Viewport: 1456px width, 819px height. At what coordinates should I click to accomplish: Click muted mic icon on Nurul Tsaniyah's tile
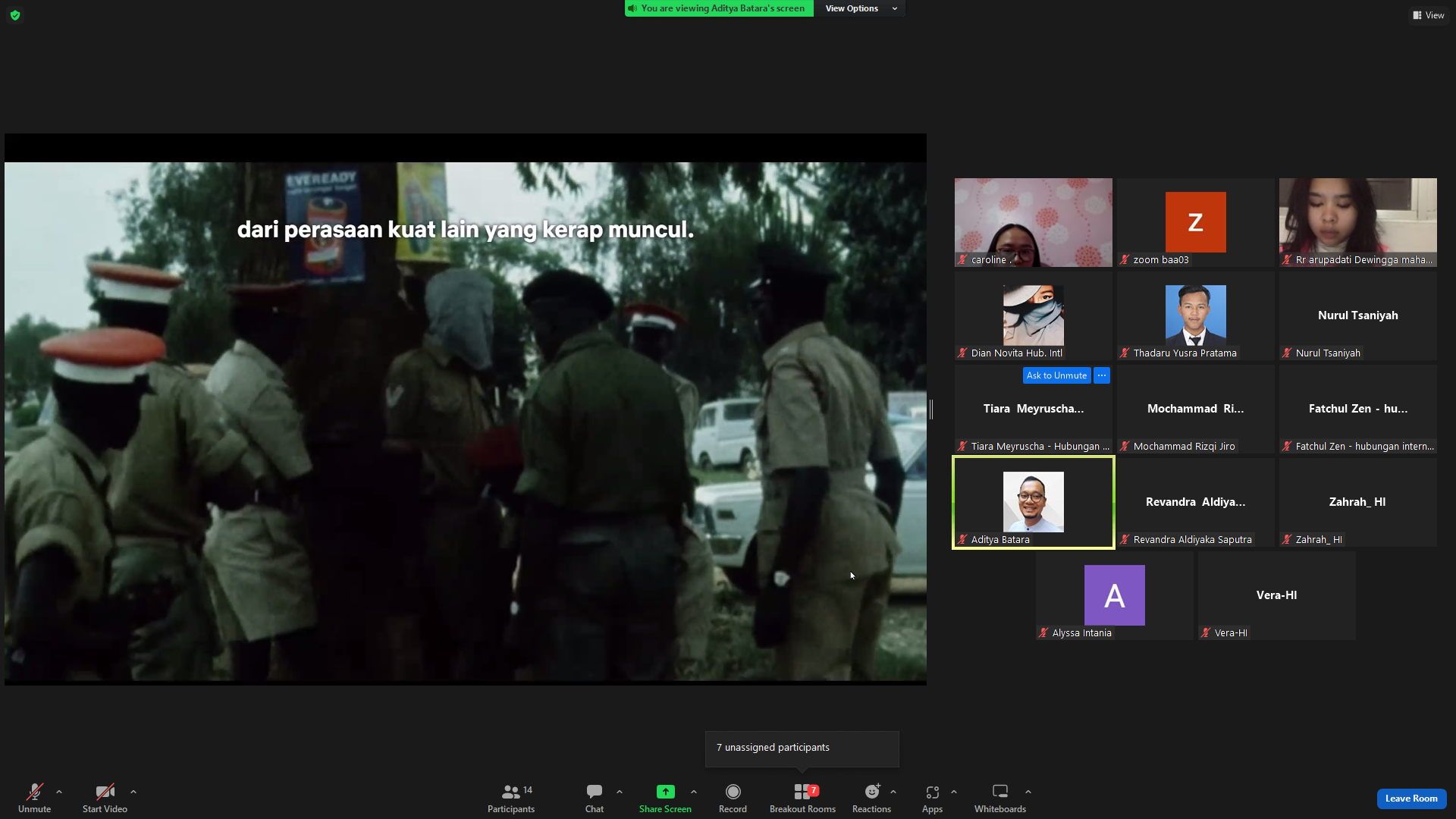click(x=1288, y=353)
